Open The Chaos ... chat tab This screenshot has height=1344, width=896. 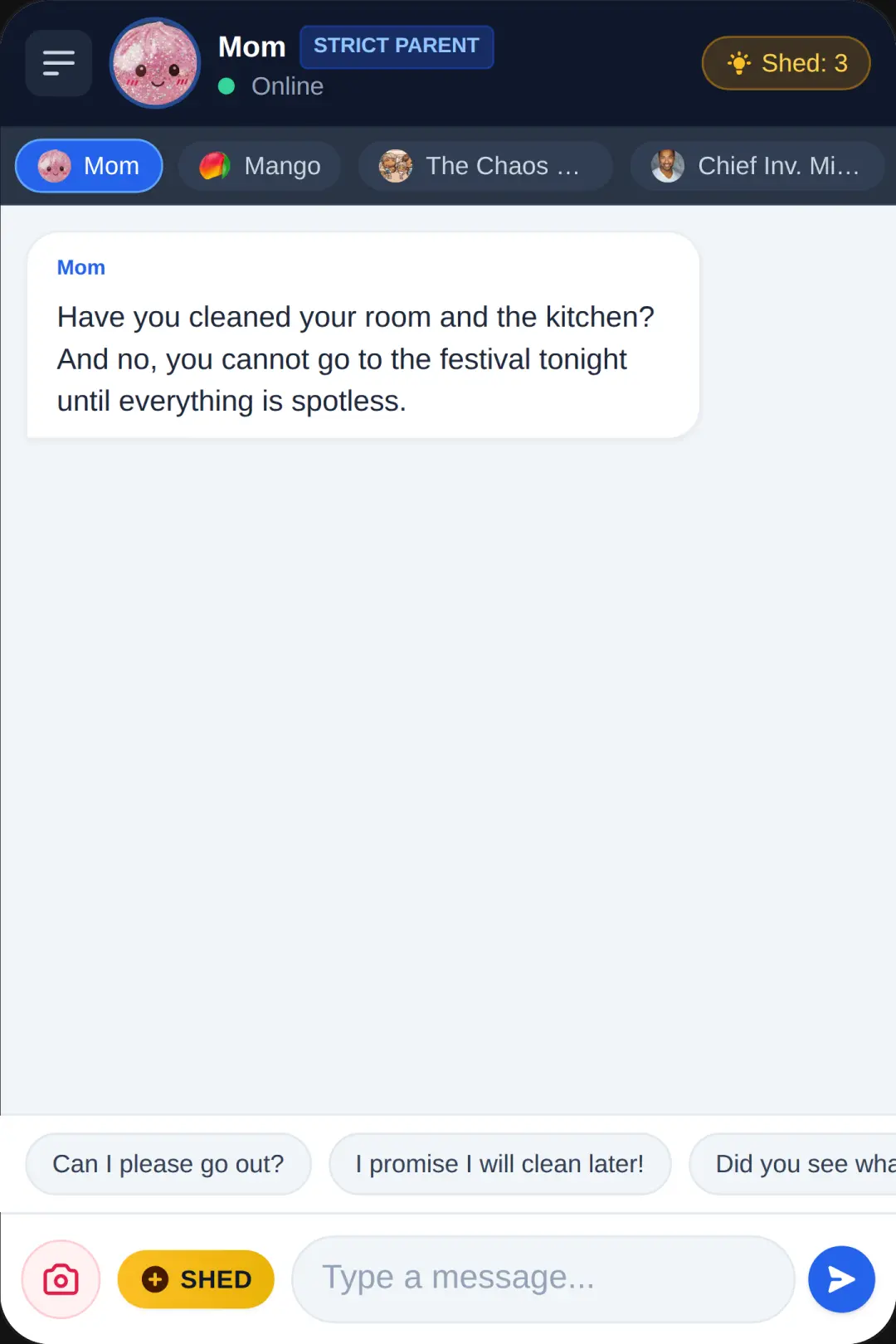(x=485, y=166)
